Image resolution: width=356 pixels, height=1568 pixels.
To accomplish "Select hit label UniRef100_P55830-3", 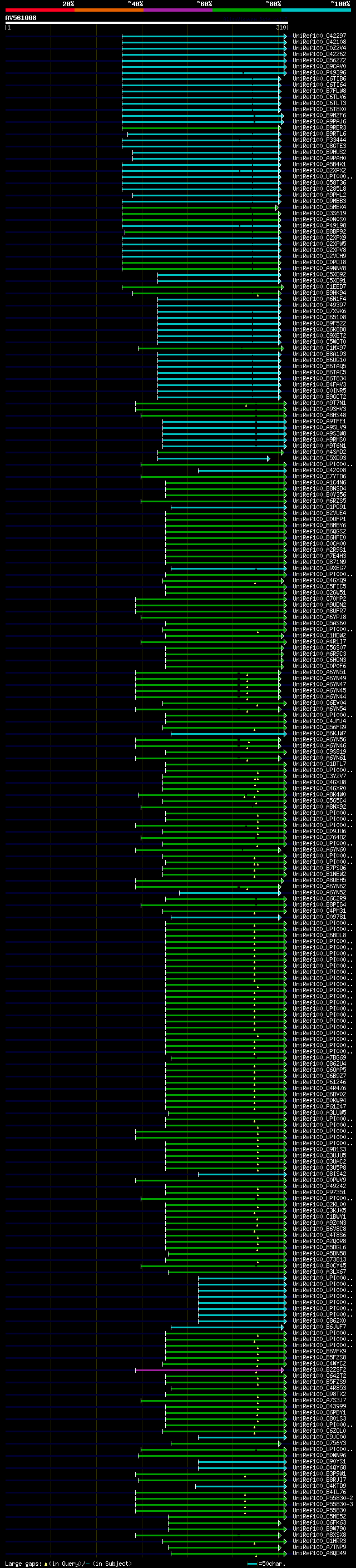I will coord(323,1504).
